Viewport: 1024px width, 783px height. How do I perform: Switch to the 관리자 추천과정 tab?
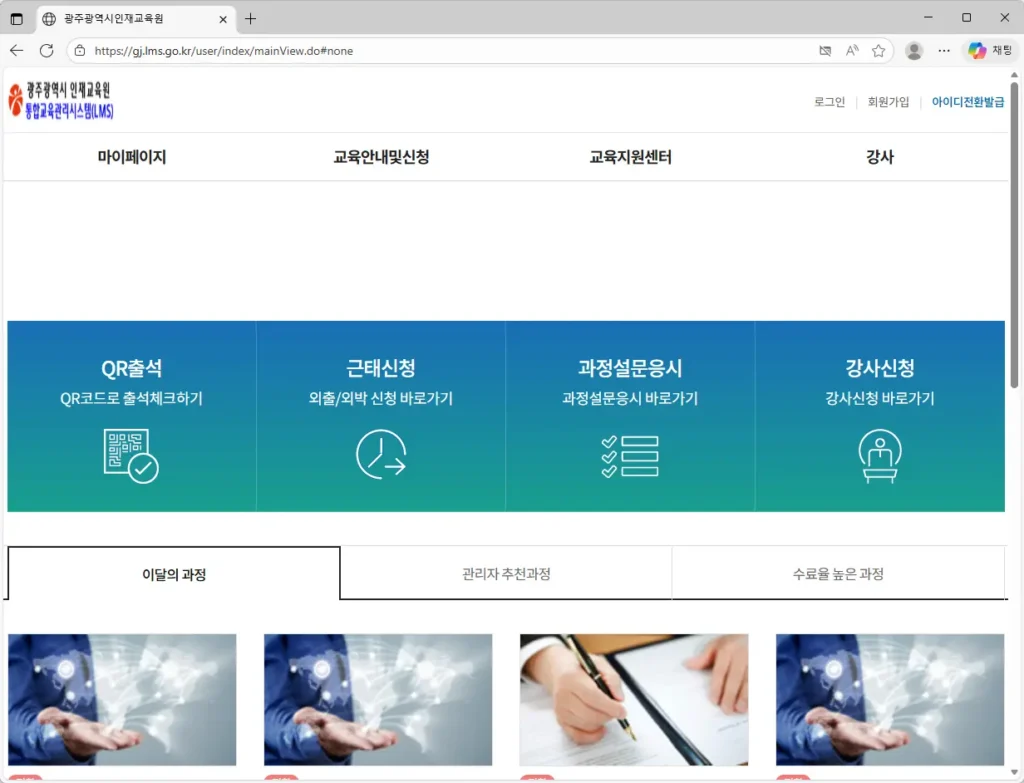(506, 571)
